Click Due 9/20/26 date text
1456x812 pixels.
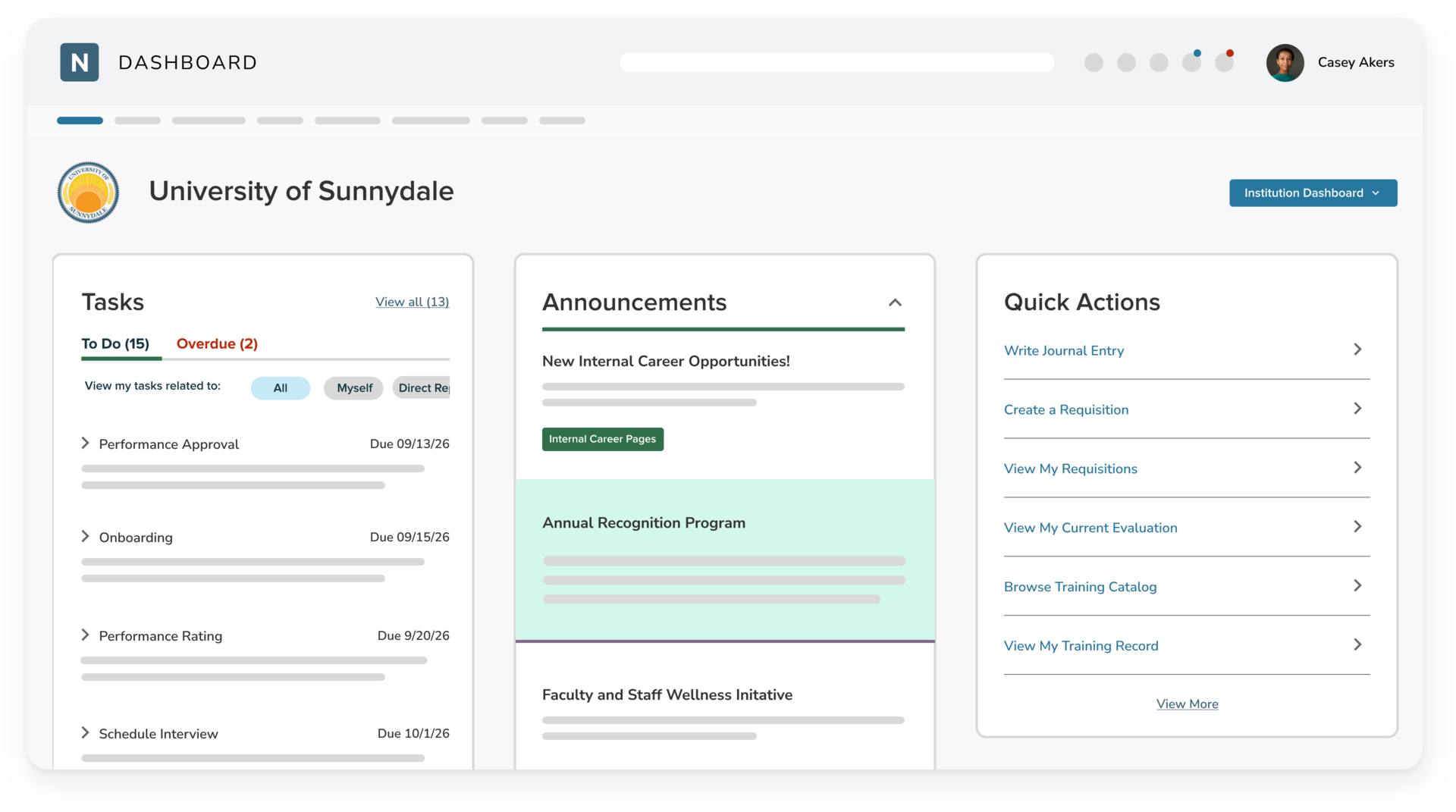(413, 635)
